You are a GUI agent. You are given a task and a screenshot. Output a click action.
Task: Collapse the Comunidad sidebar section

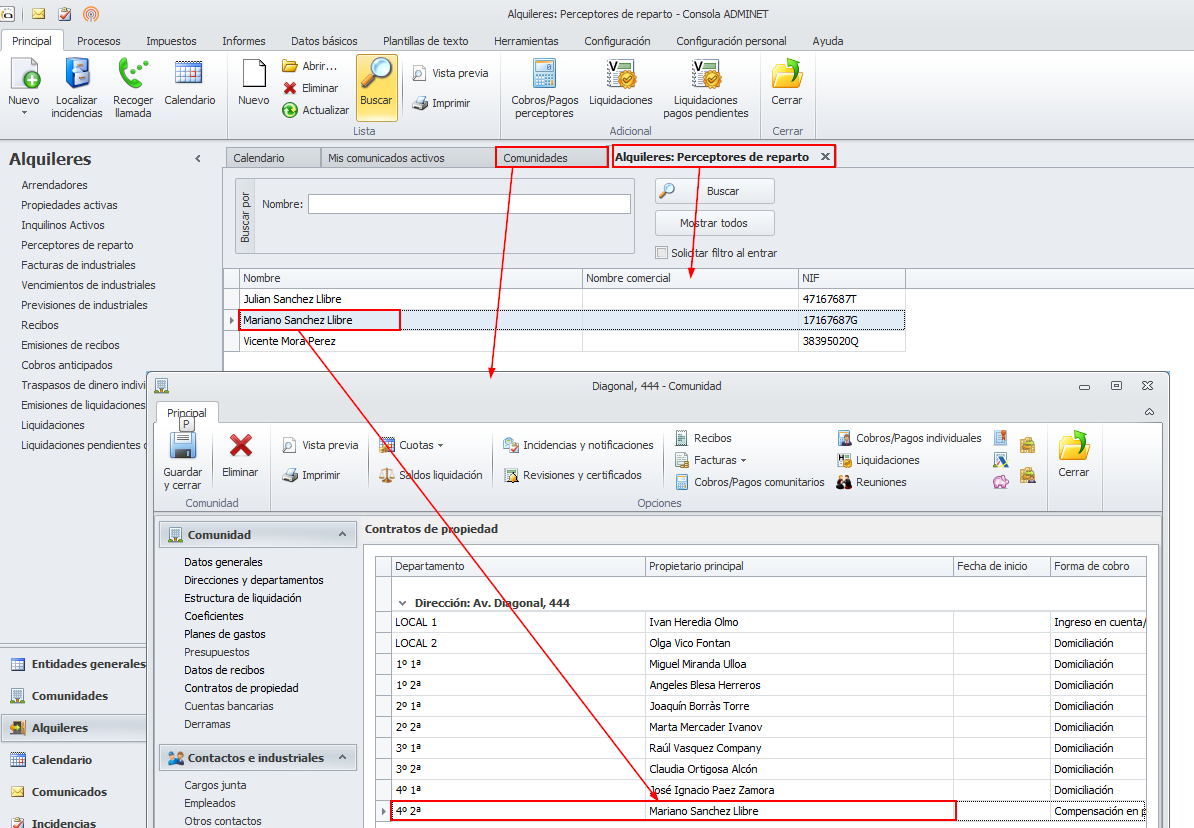point(342,535)
